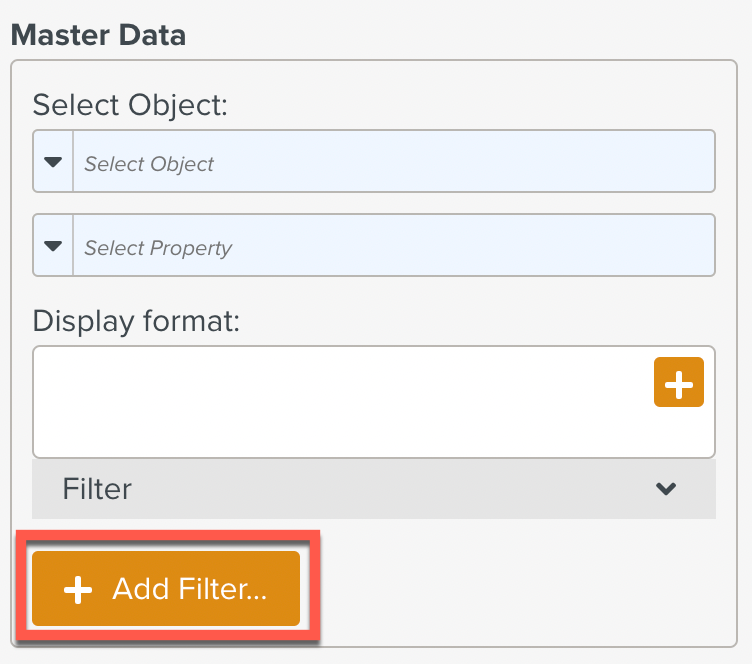Click the "Select Property" placeholder text
The width and height of the screenshot is (752, 664).
[158, 248]
